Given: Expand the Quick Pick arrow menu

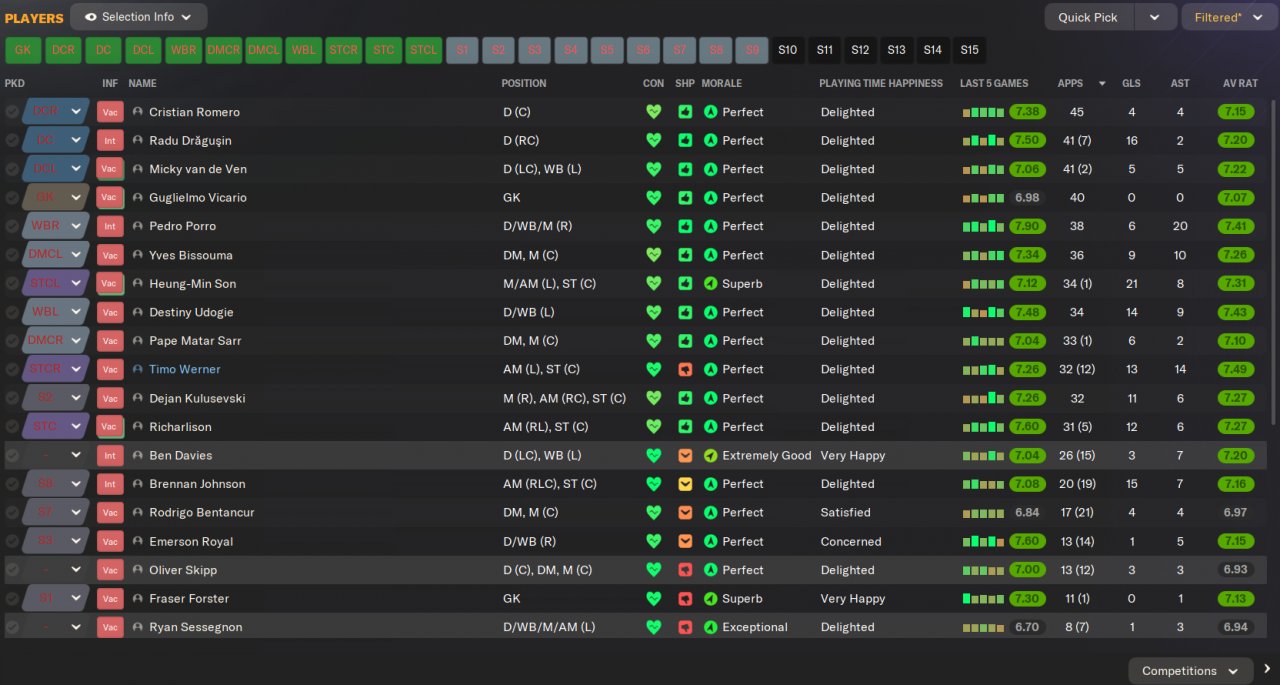Looking at the screenshot, I should click(x=1155, y=17).
